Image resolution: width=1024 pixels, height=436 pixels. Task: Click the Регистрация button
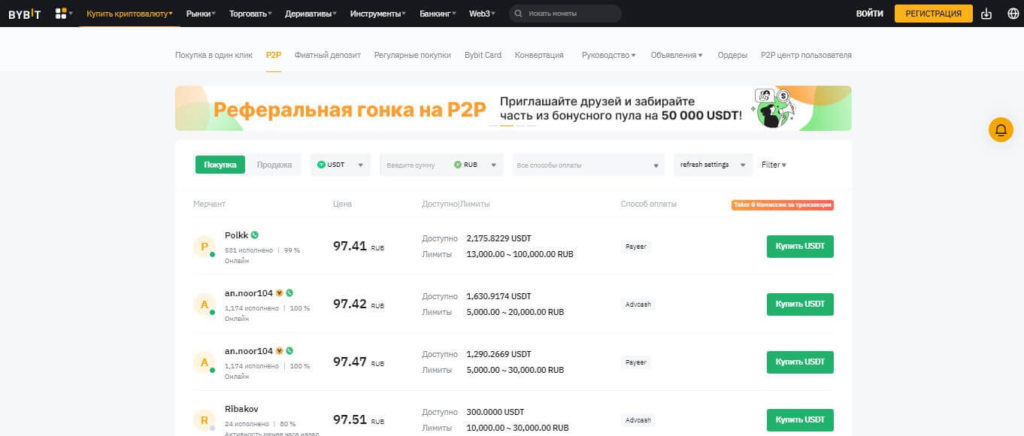click(x=933, y=14)
